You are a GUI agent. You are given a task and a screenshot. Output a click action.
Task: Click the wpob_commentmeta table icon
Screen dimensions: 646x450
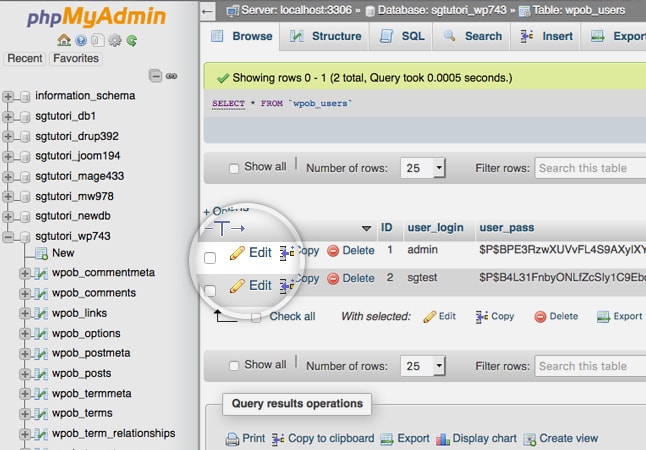pyautogui.click(x=41, y=273)
